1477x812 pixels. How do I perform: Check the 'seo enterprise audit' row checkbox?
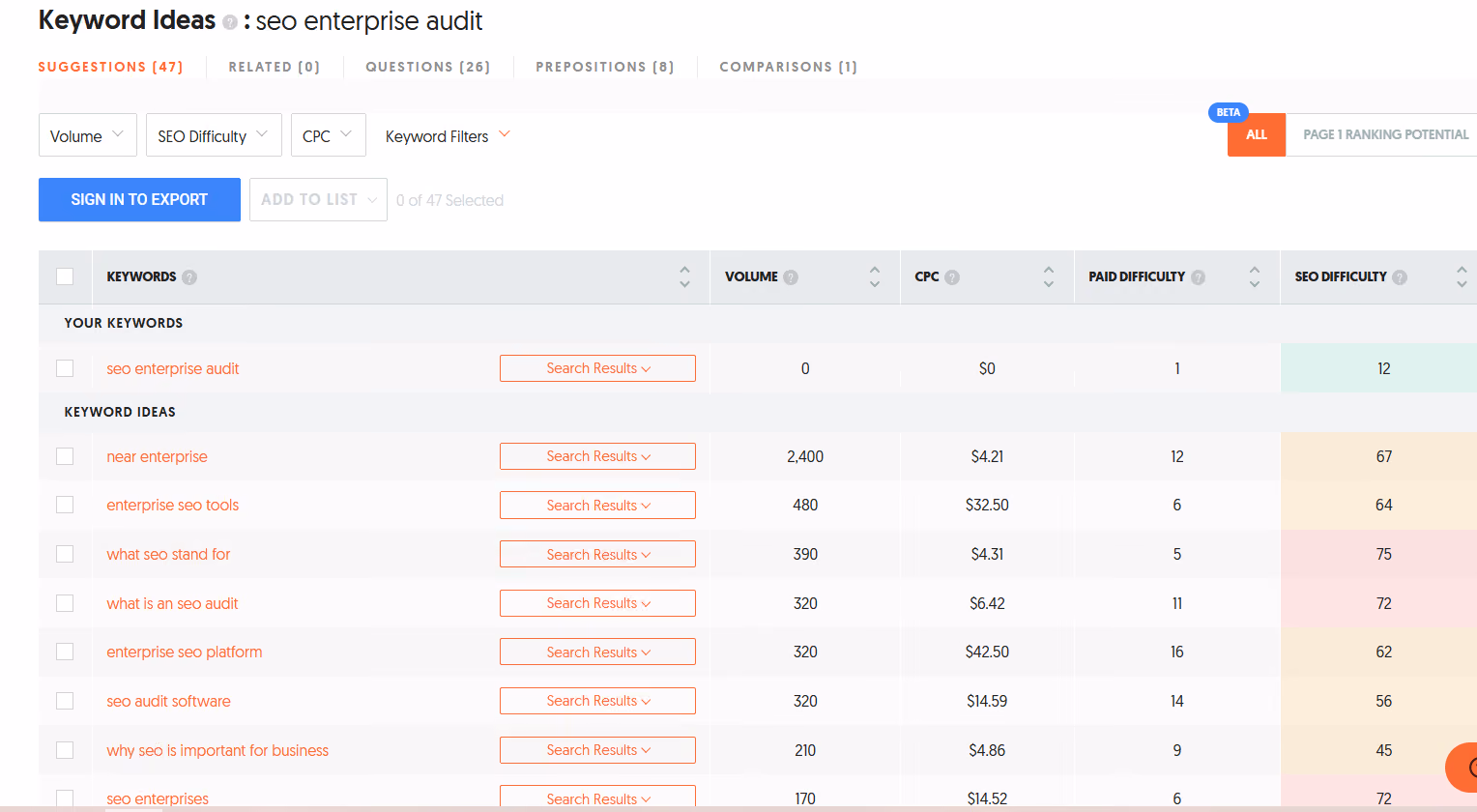coord(65,368)
